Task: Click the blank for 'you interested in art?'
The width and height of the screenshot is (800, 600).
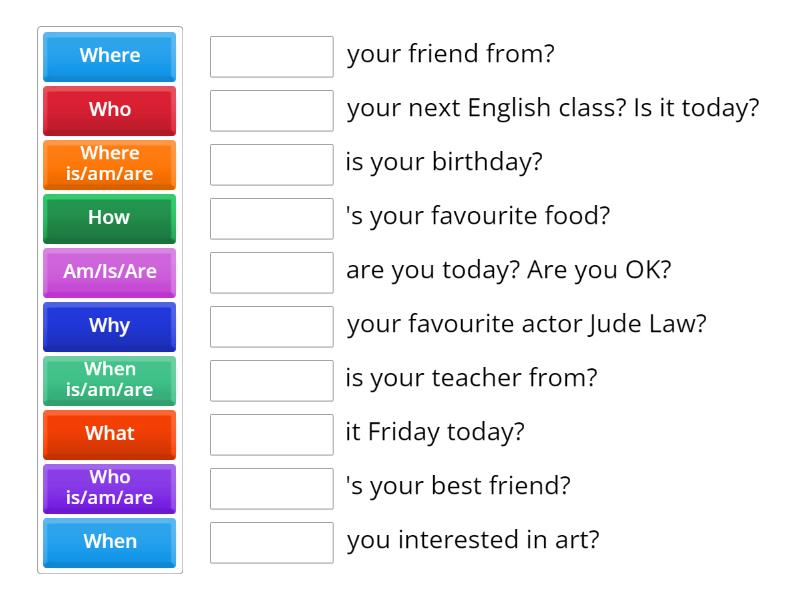Action: pyautogui.click(x=272, y=542)
